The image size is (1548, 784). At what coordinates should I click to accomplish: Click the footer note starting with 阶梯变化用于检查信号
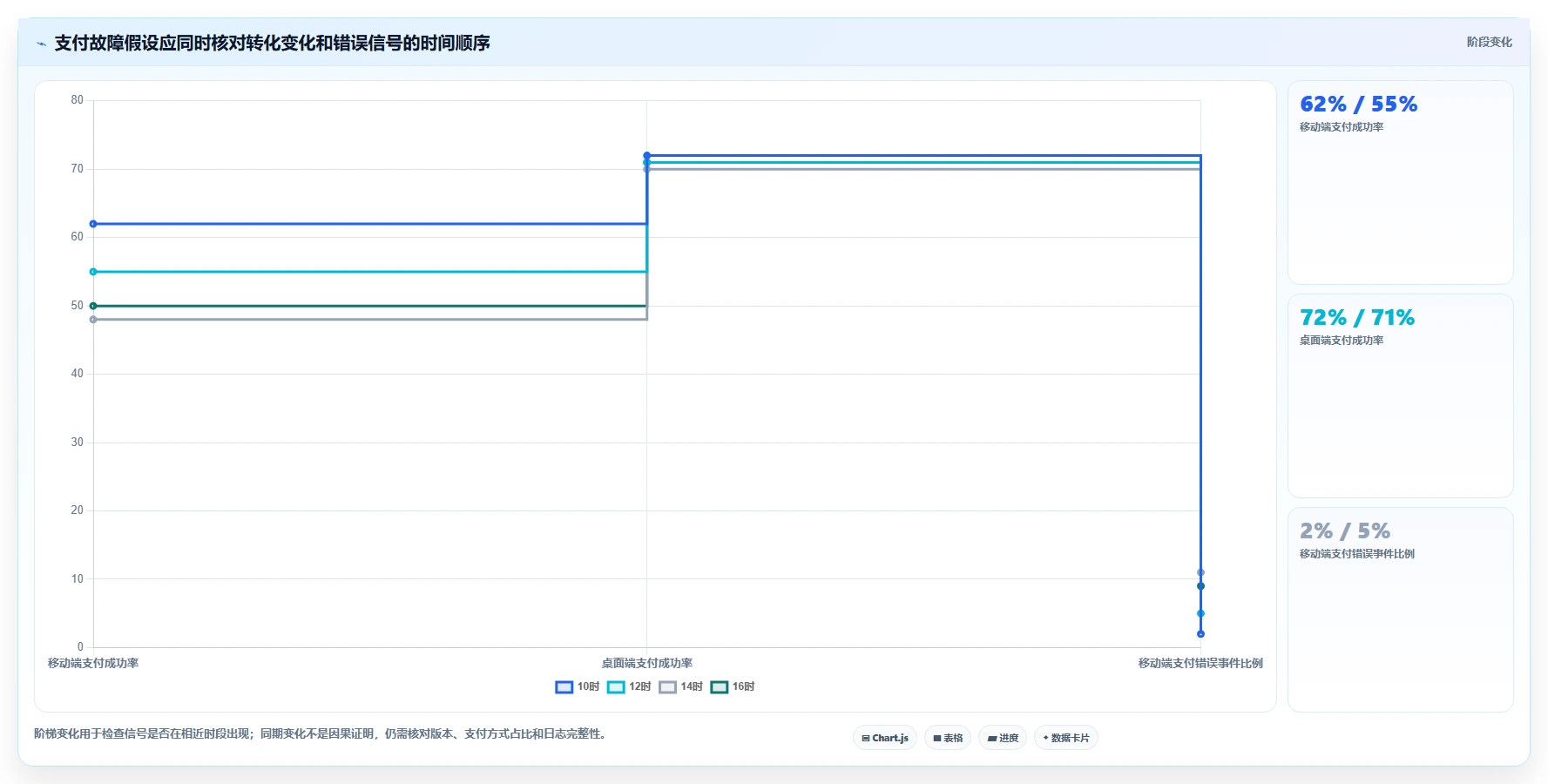coord(321,733)
